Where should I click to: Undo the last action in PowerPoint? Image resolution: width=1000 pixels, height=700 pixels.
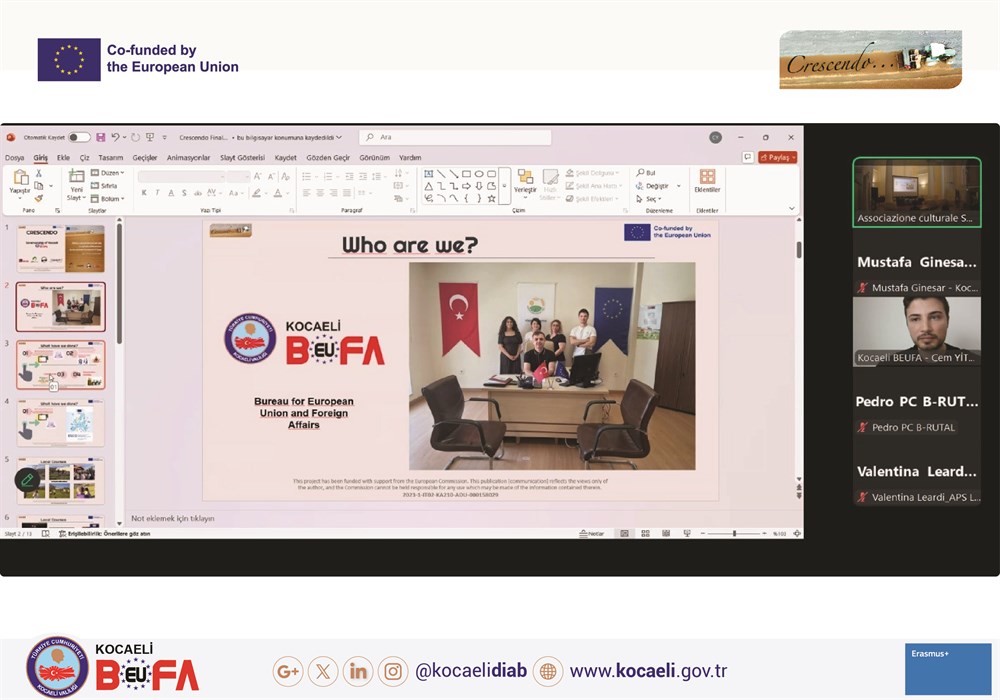(115, 137)
